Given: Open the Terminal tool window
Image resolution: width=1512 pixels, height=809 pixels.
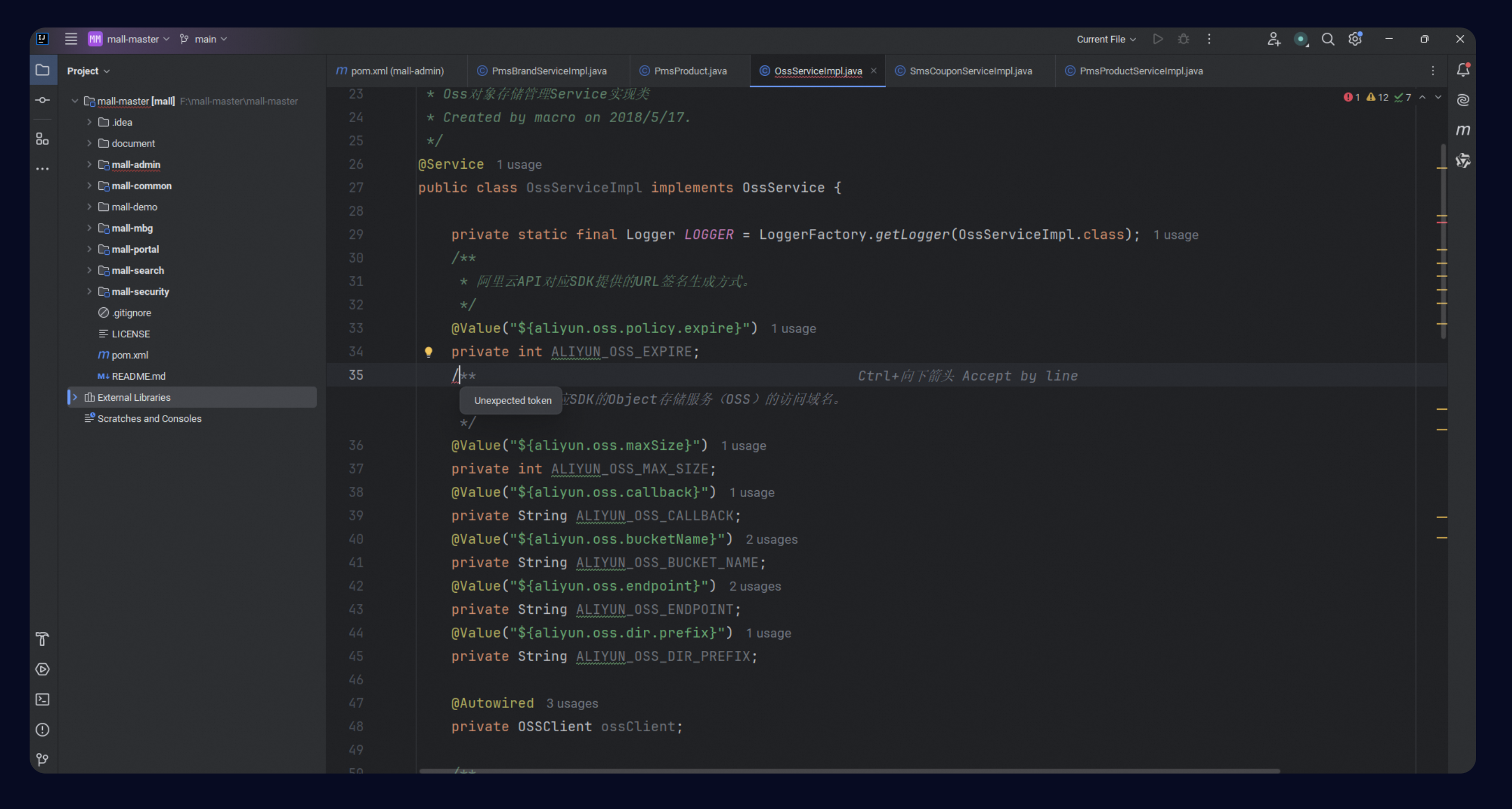Looking at the screenshot, I should [x=42, y=699].
